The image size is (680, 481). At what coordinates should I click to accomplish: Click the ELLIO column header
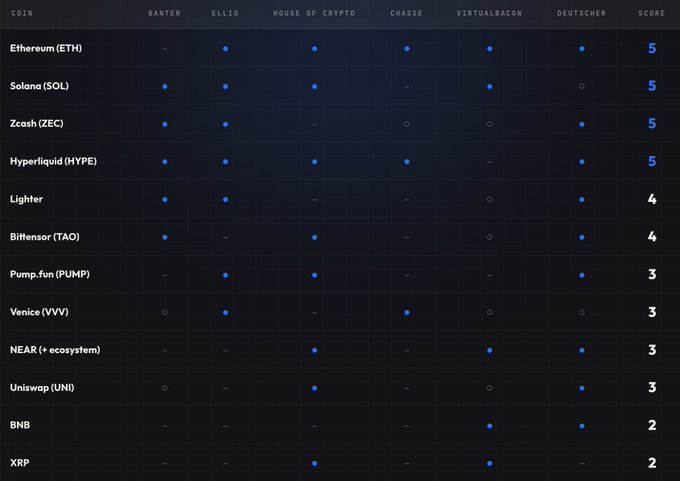[225, 13]
